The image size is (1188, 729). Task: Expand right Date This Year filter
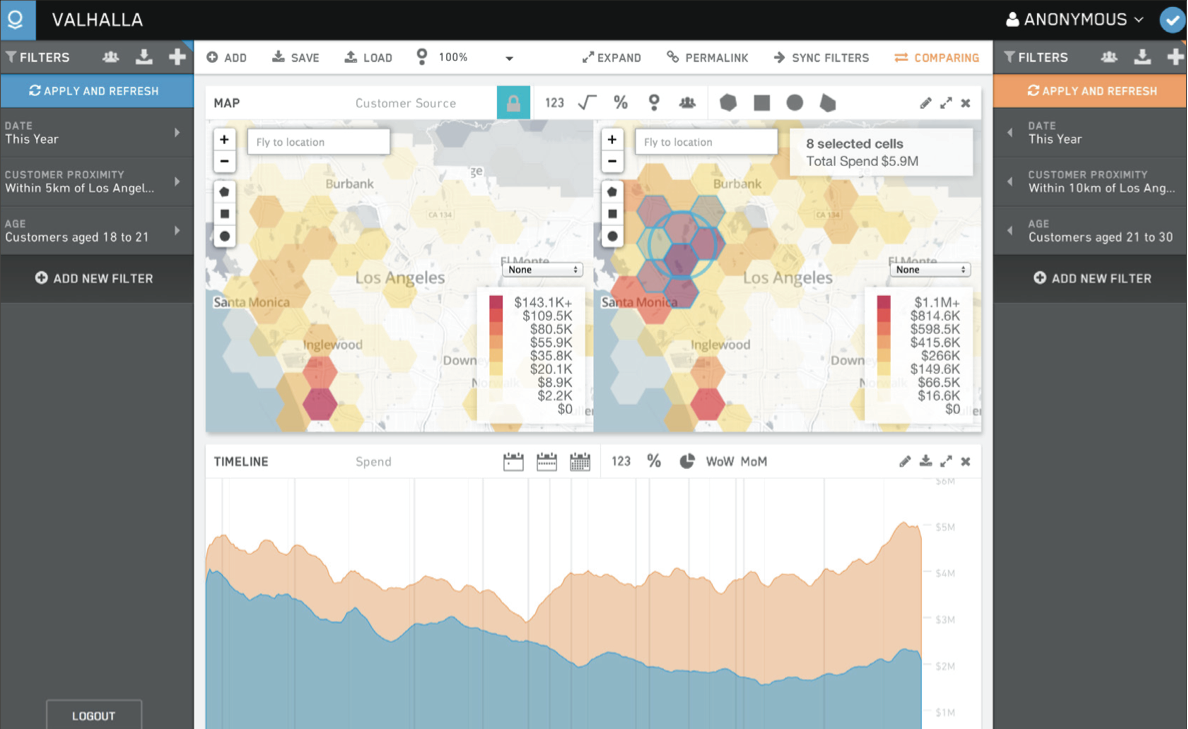pos(1090,133)
